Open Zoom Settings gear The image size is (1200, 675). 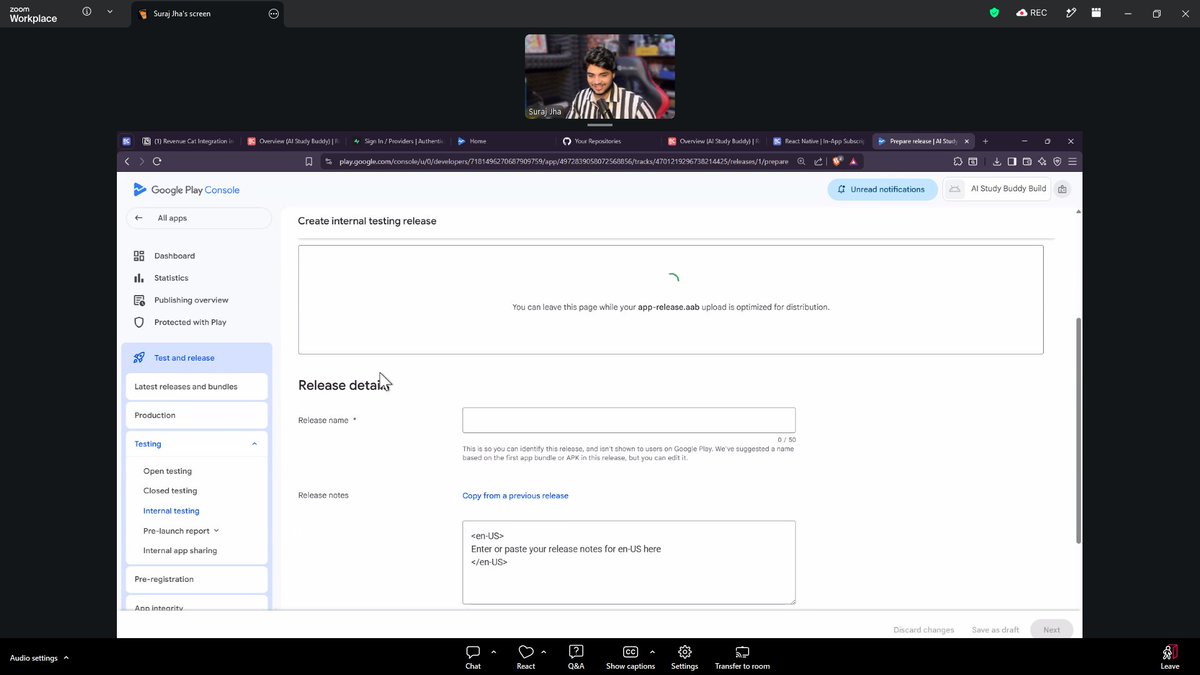684,657
